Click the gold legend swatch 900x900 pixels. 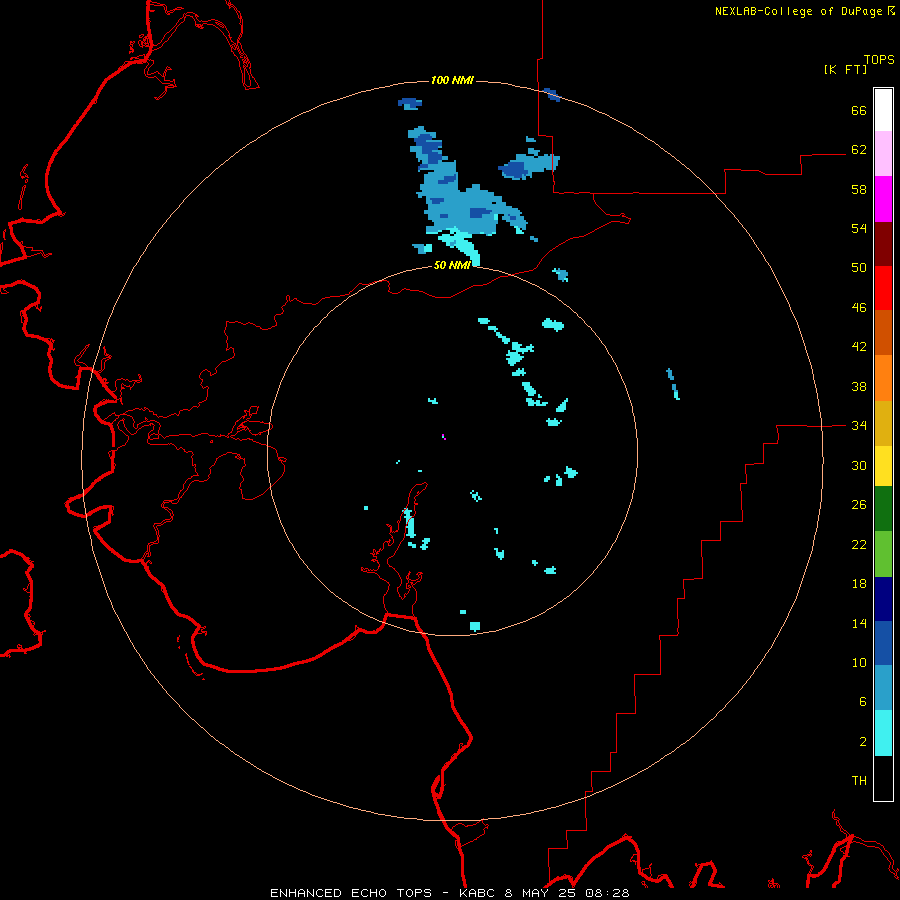pos(883,423)
